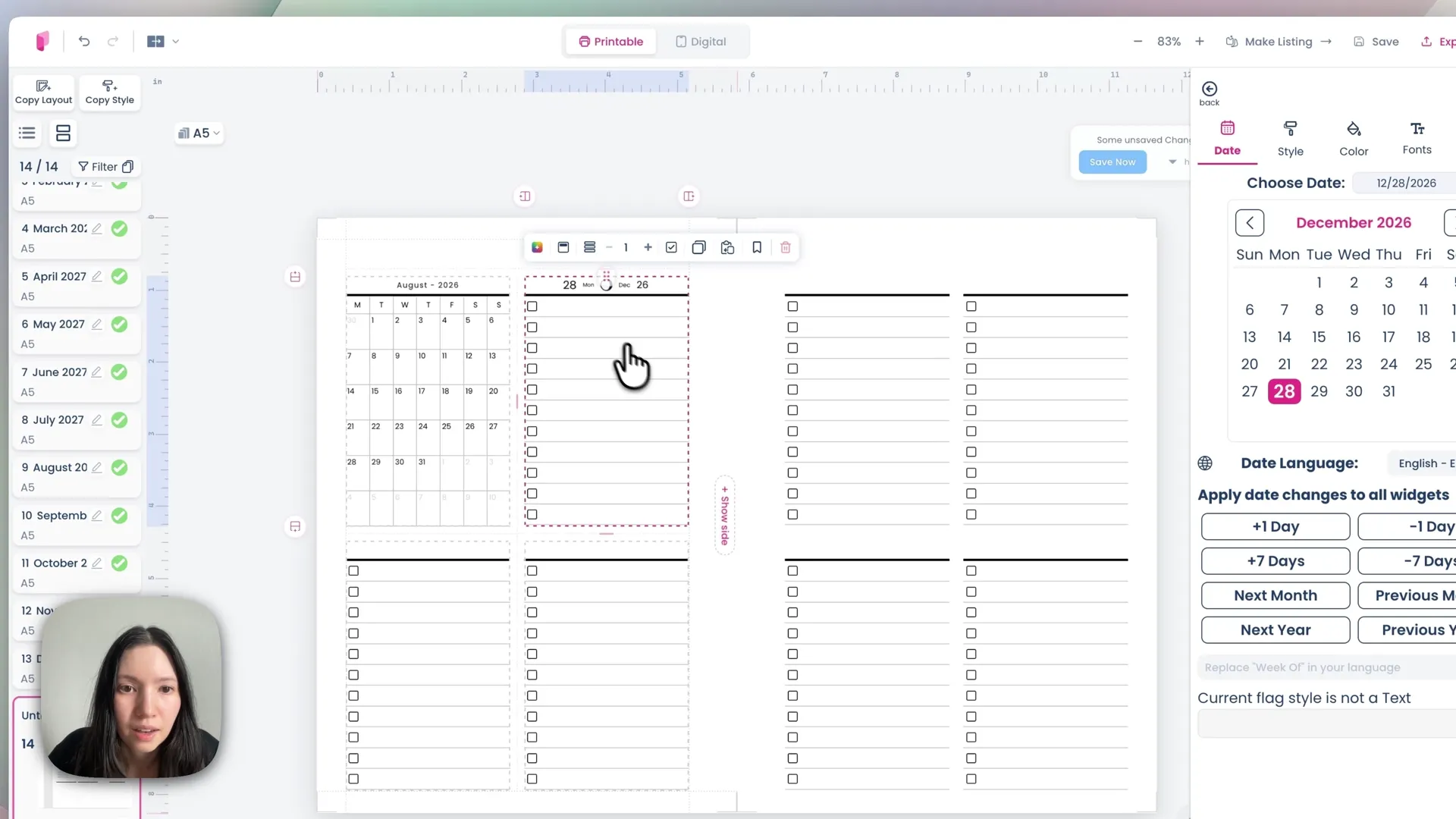Edit name of 8 July 2027 page
The width and height of the screenshot is (1456, 819).
point(97,420)
